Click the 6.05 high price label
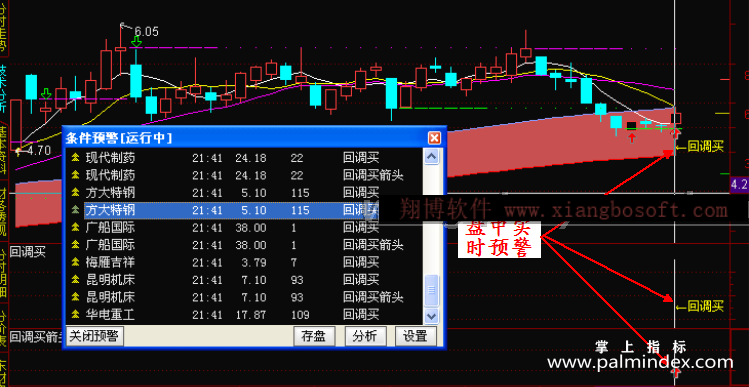 point(146,32)
